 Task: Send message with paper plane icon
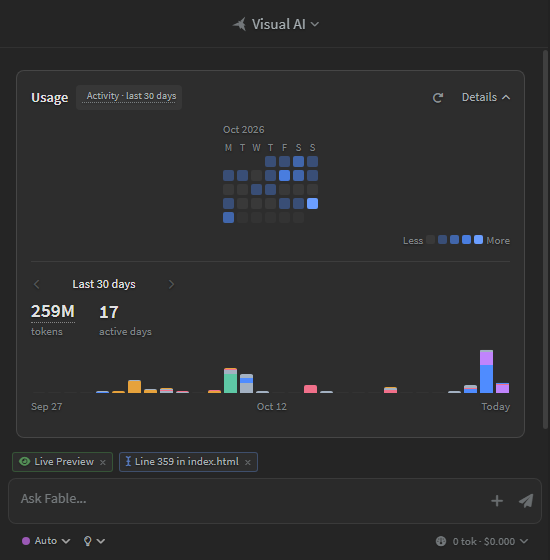tap(526, 501)
